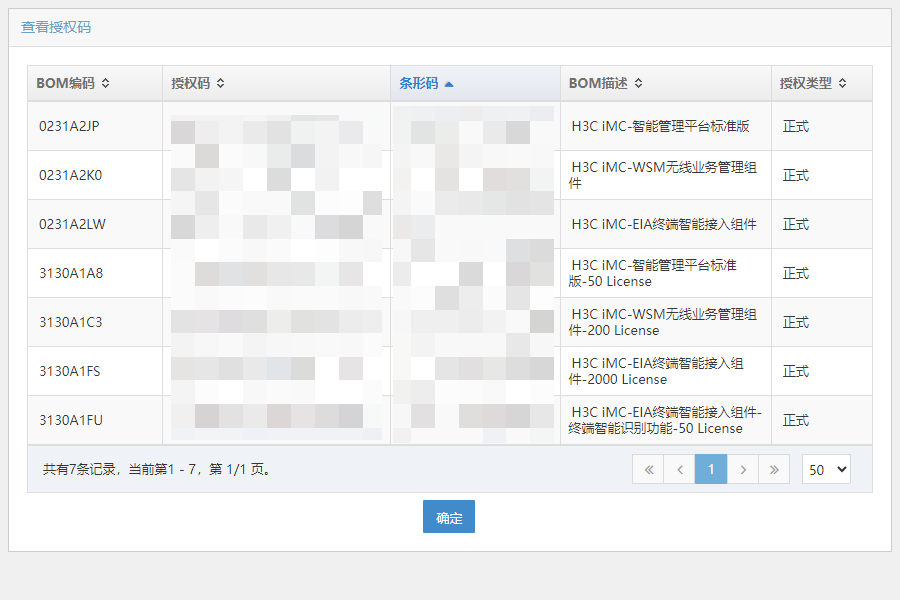Click 正式 in the 3130A1C3 row
Screen dimensions: 900x600
click(796, 322)
